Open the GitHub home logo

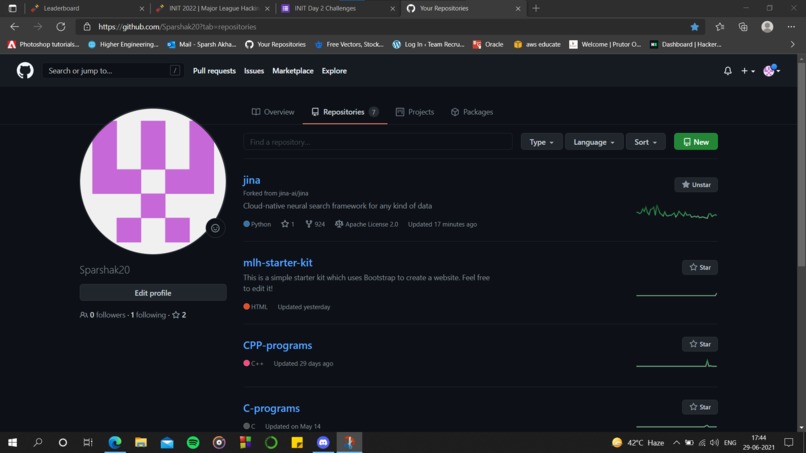(25, 70)
